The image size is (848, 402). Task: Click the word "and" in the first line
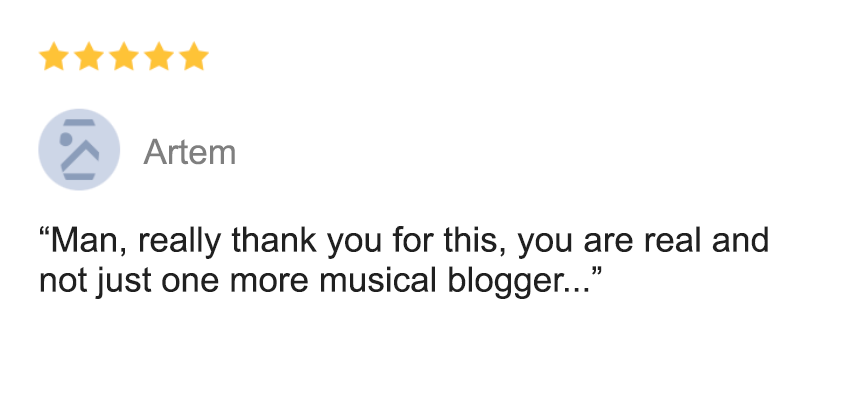coord(745,242)
